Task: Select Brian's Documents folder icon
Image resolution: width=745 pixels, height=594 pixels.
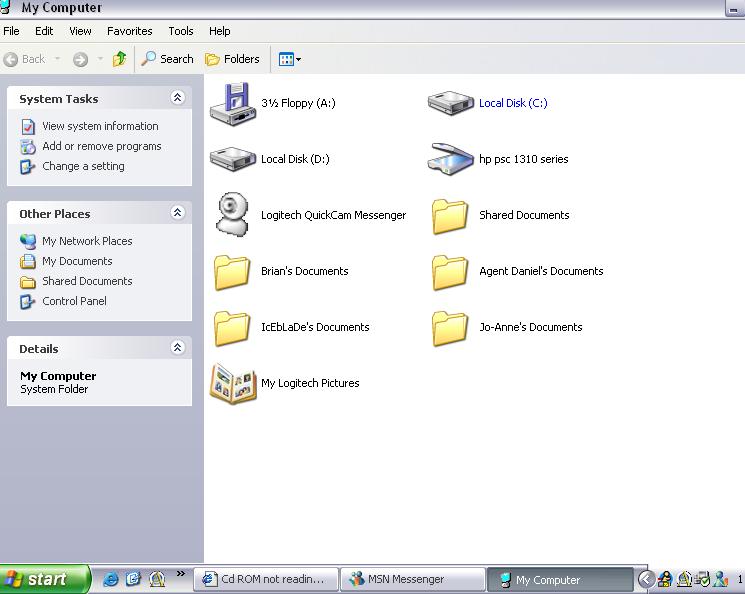Action: tap(232, 273)
